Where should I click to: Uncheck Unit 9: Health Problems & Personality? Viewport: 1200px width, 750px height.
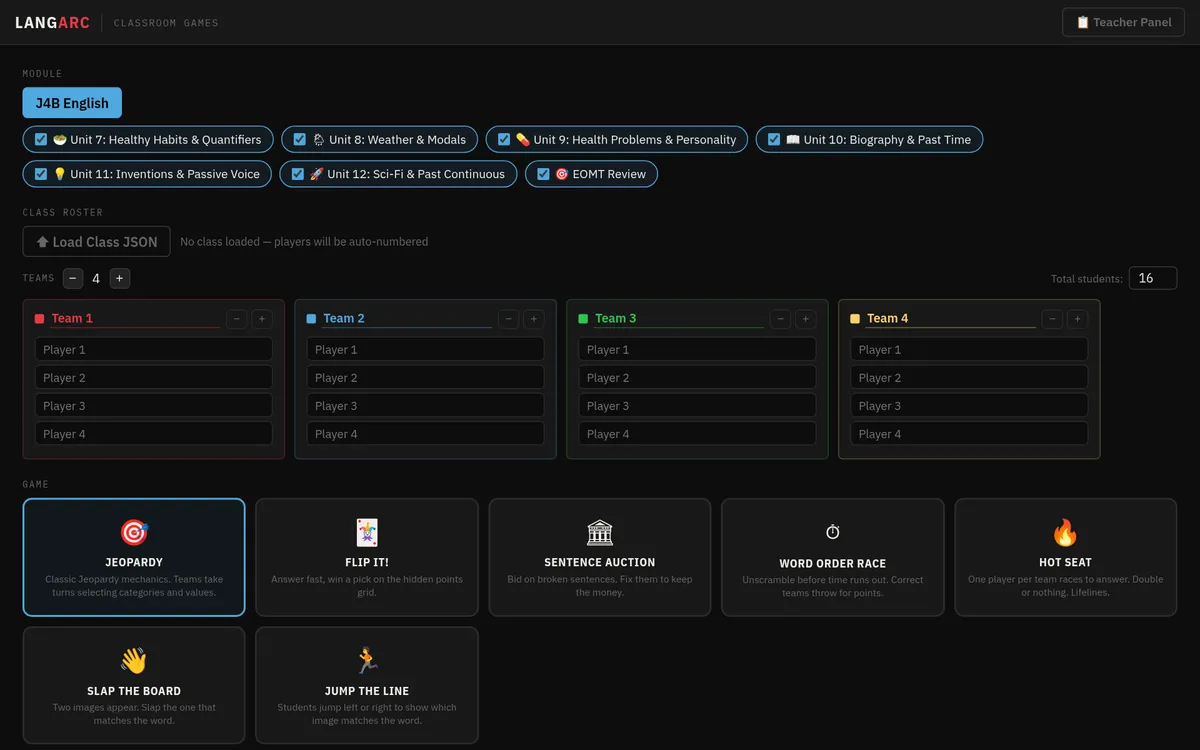(x=505, y=140)
